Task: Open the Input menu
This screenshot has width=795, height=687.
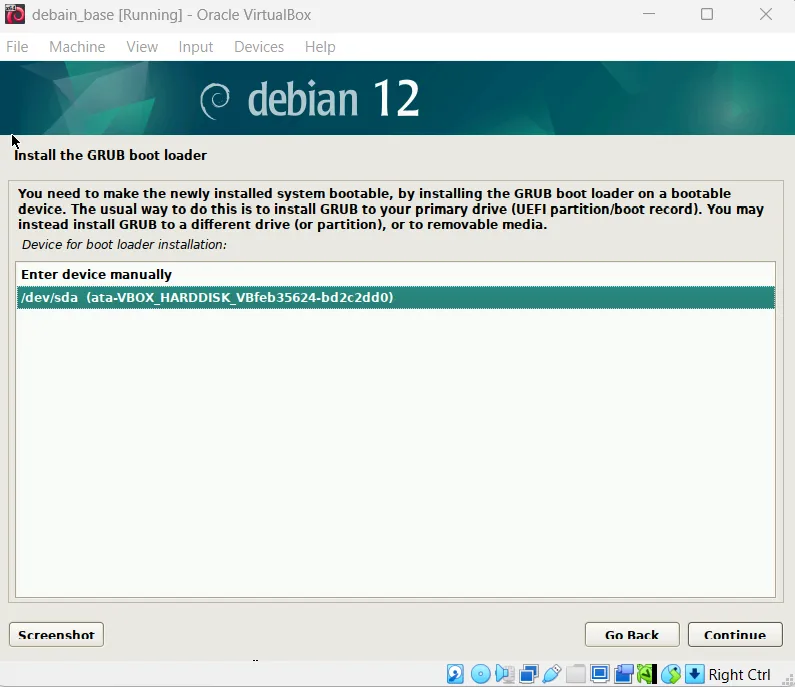Action: point(196,47)
